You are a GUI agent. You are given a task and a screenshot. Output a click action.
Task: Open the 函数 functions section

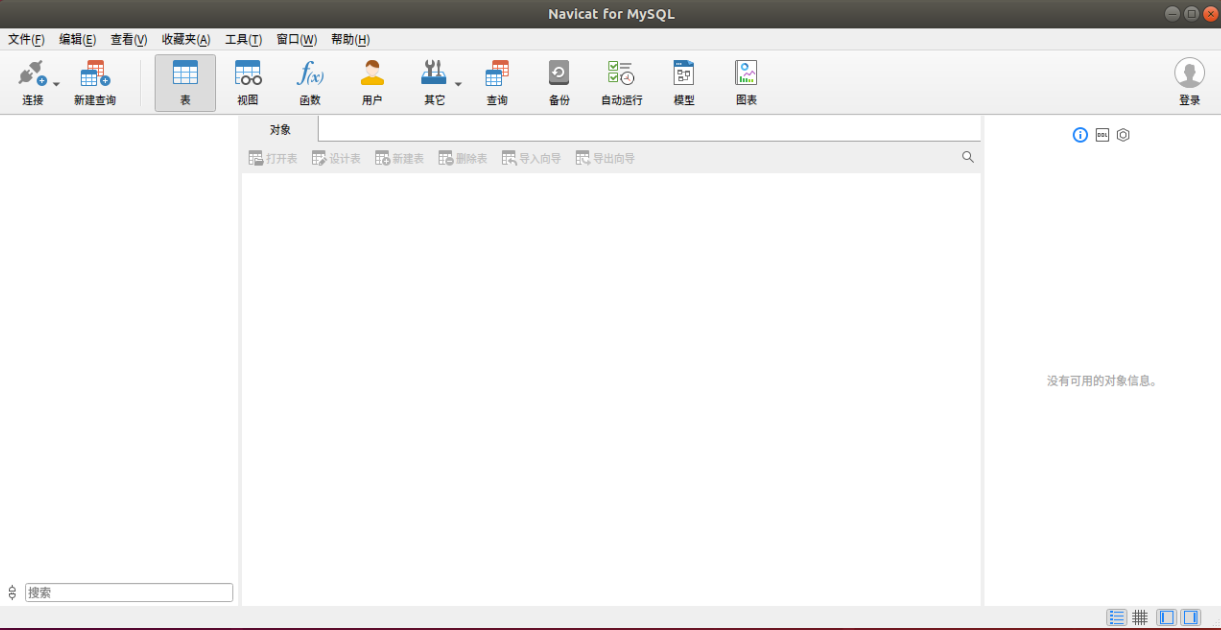point(310,83)
